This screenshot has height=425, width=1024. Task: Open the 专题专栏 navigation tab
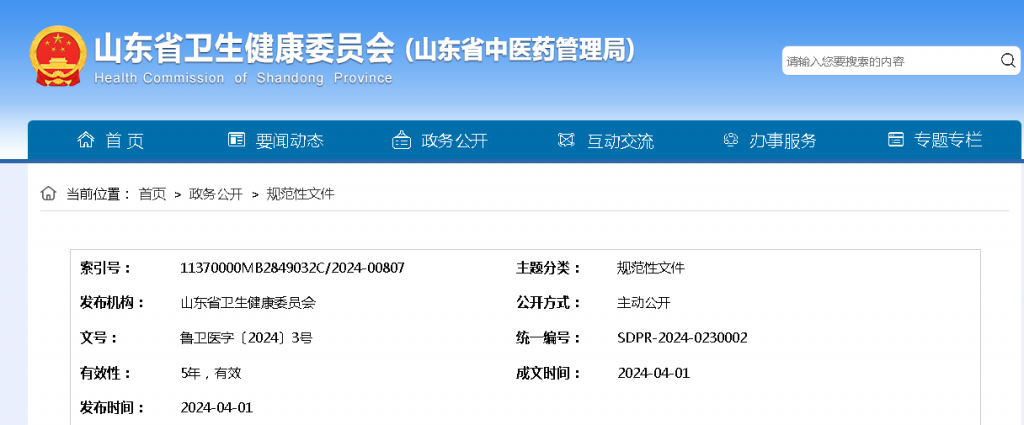(948, 140)
